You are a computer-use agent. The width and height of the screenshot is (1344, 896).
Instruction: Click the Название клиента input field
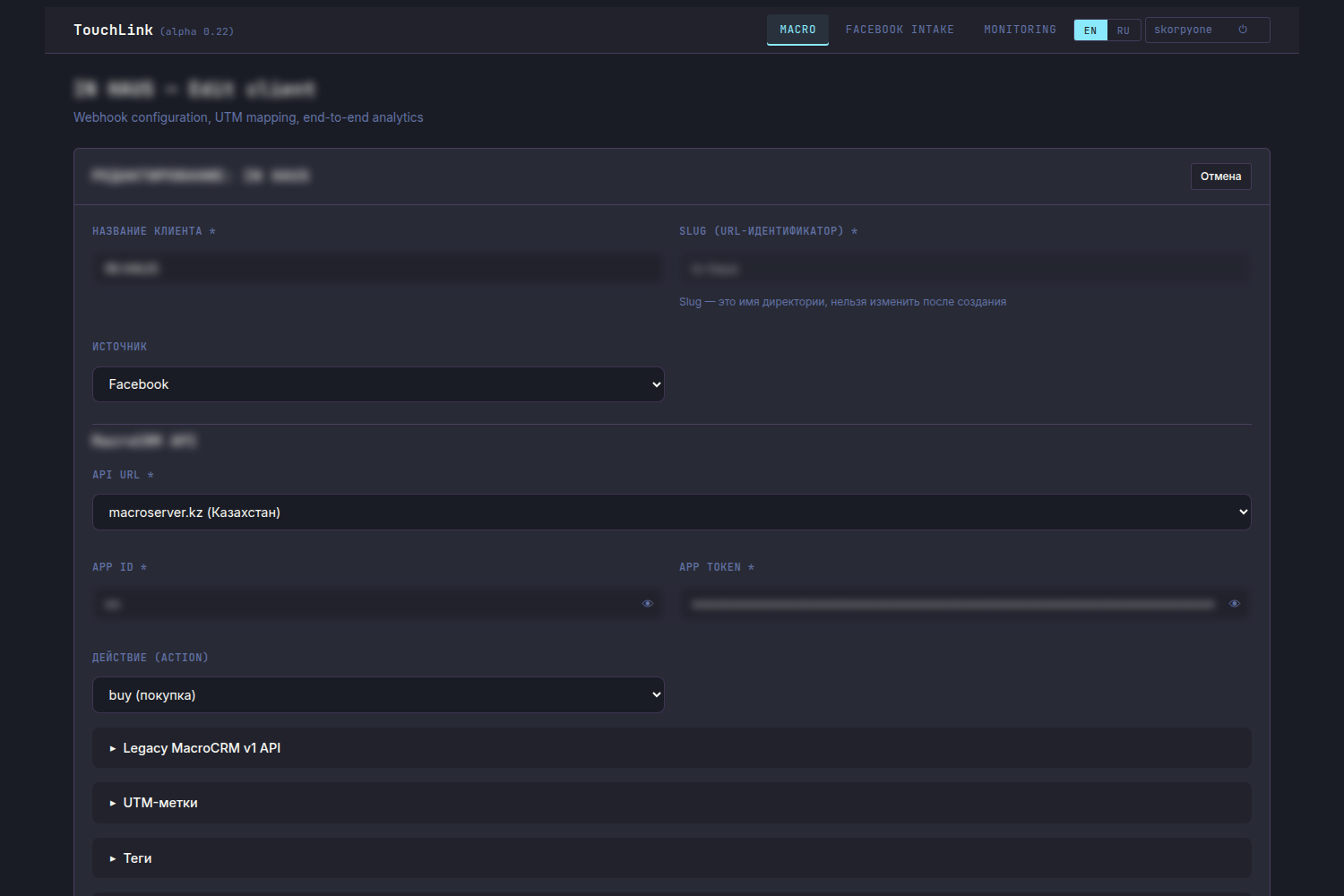(378, 269)
